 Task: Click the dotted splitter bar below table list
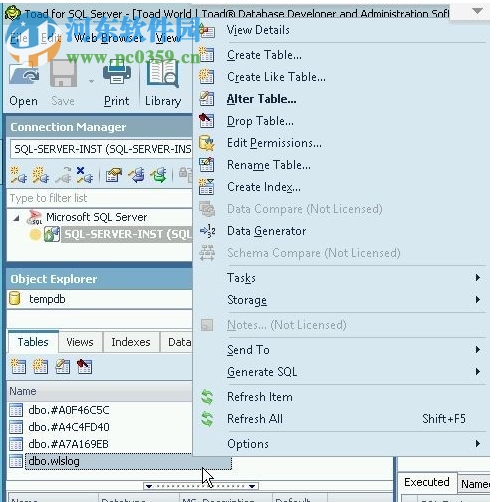tap(201, 486)
